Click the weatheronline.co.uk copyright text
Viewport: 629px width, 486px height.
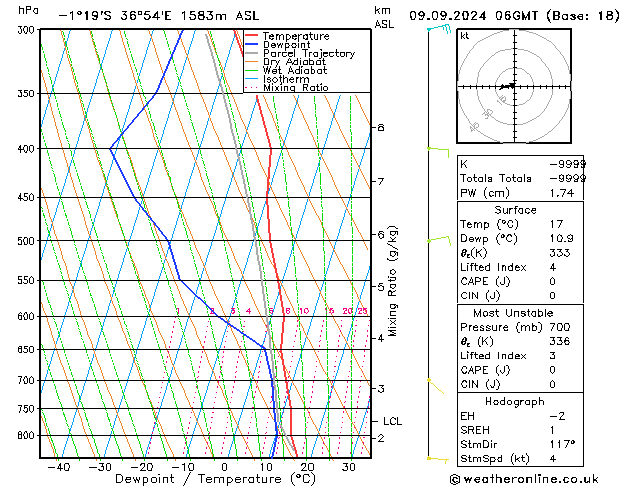click(524, 479)
